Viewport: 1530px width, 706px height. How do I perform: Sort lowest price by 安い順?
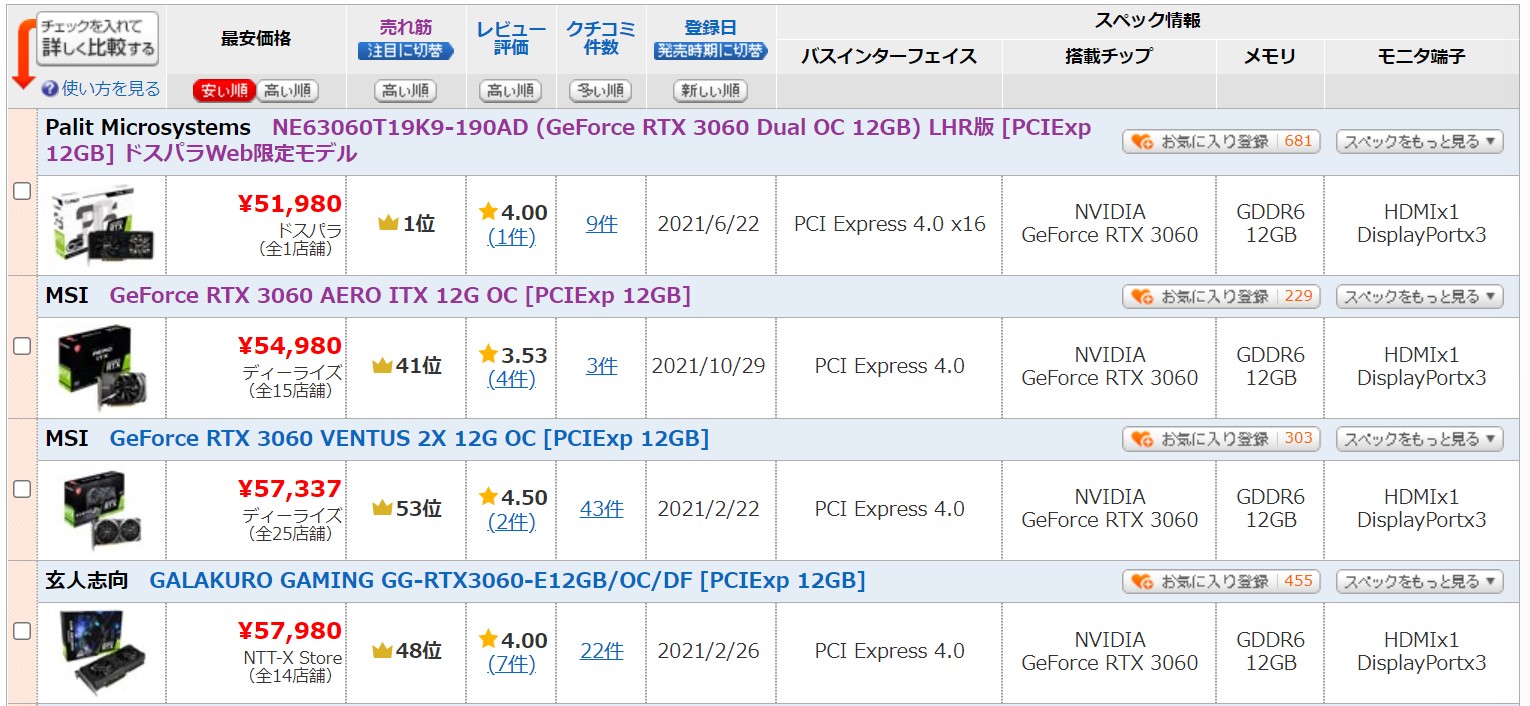pyautogui.click(x=224, y=91)
